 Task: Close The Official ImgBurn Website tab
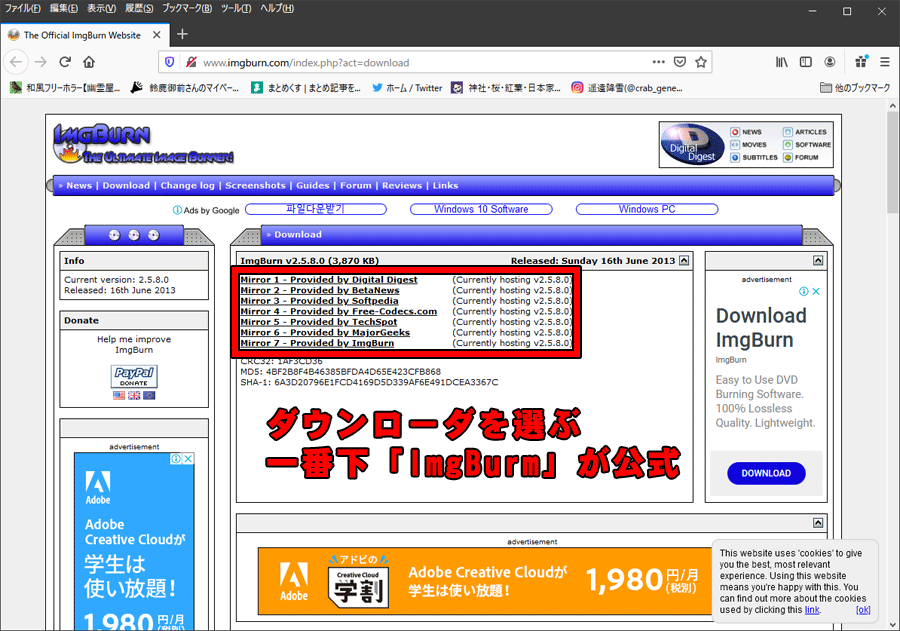(x=156, y=35)
